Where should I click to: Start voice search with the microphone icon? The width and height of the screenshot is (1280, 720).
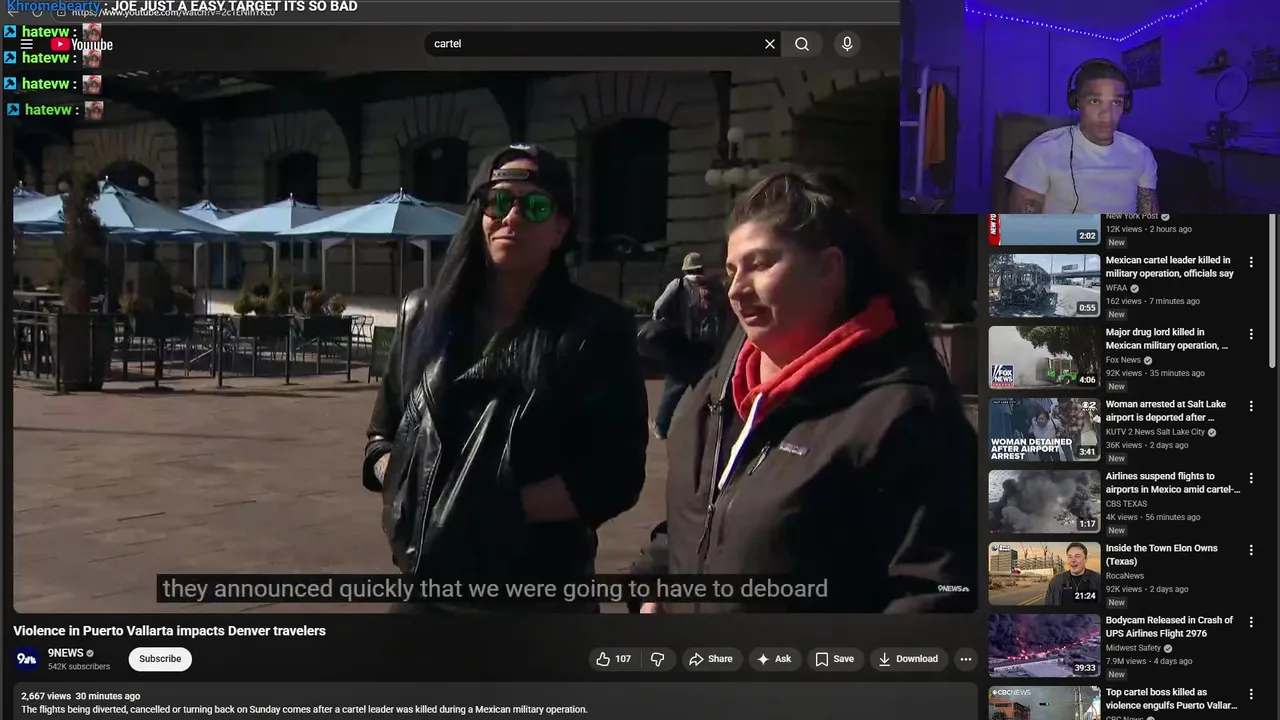(x=847, y=44)
